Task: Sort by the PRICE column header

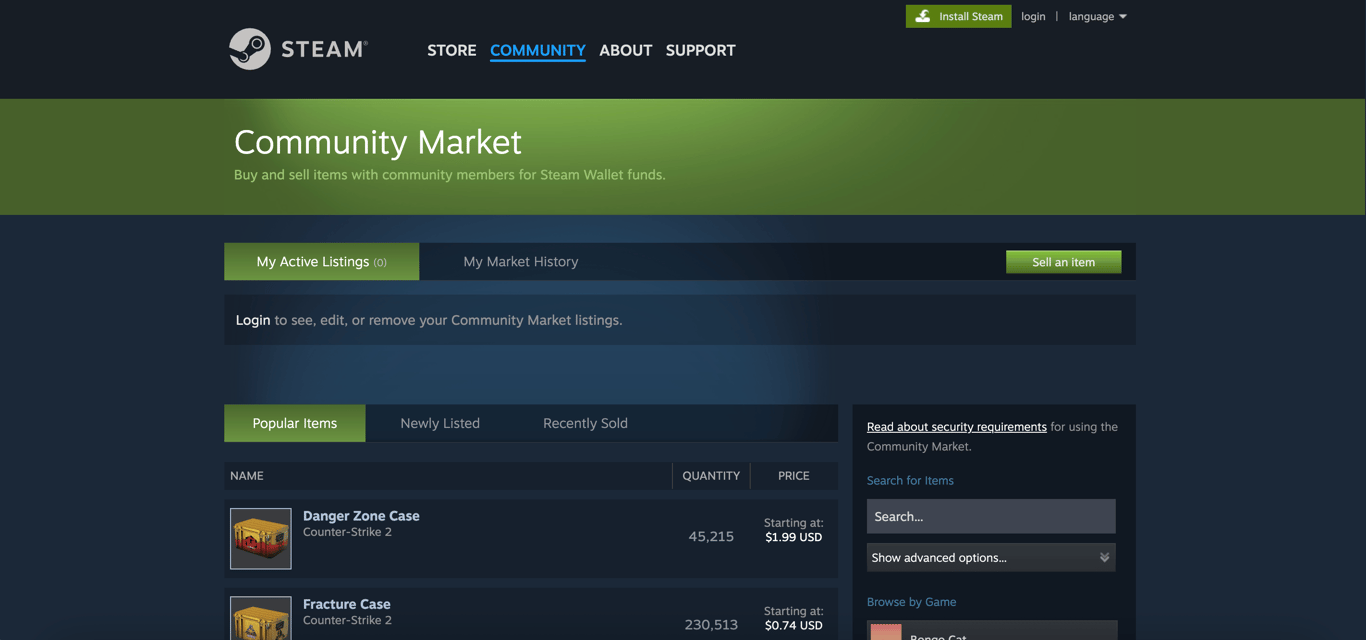Action: coord(794,476)
